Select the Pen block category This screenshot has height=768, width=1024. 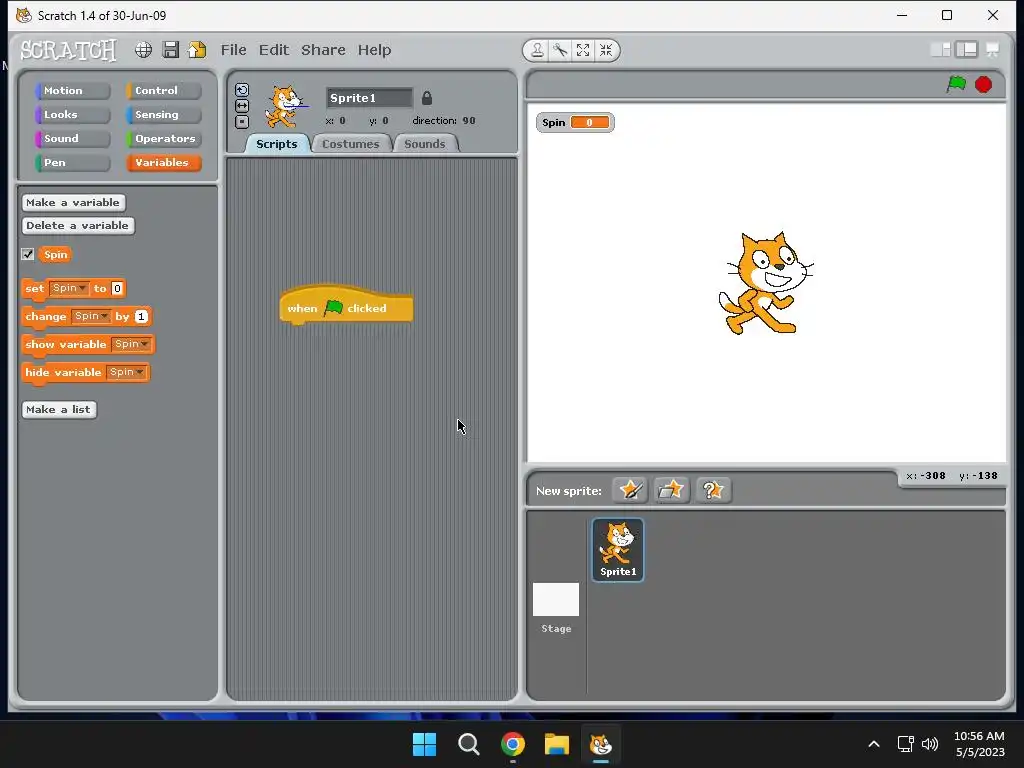pos(72,163)
